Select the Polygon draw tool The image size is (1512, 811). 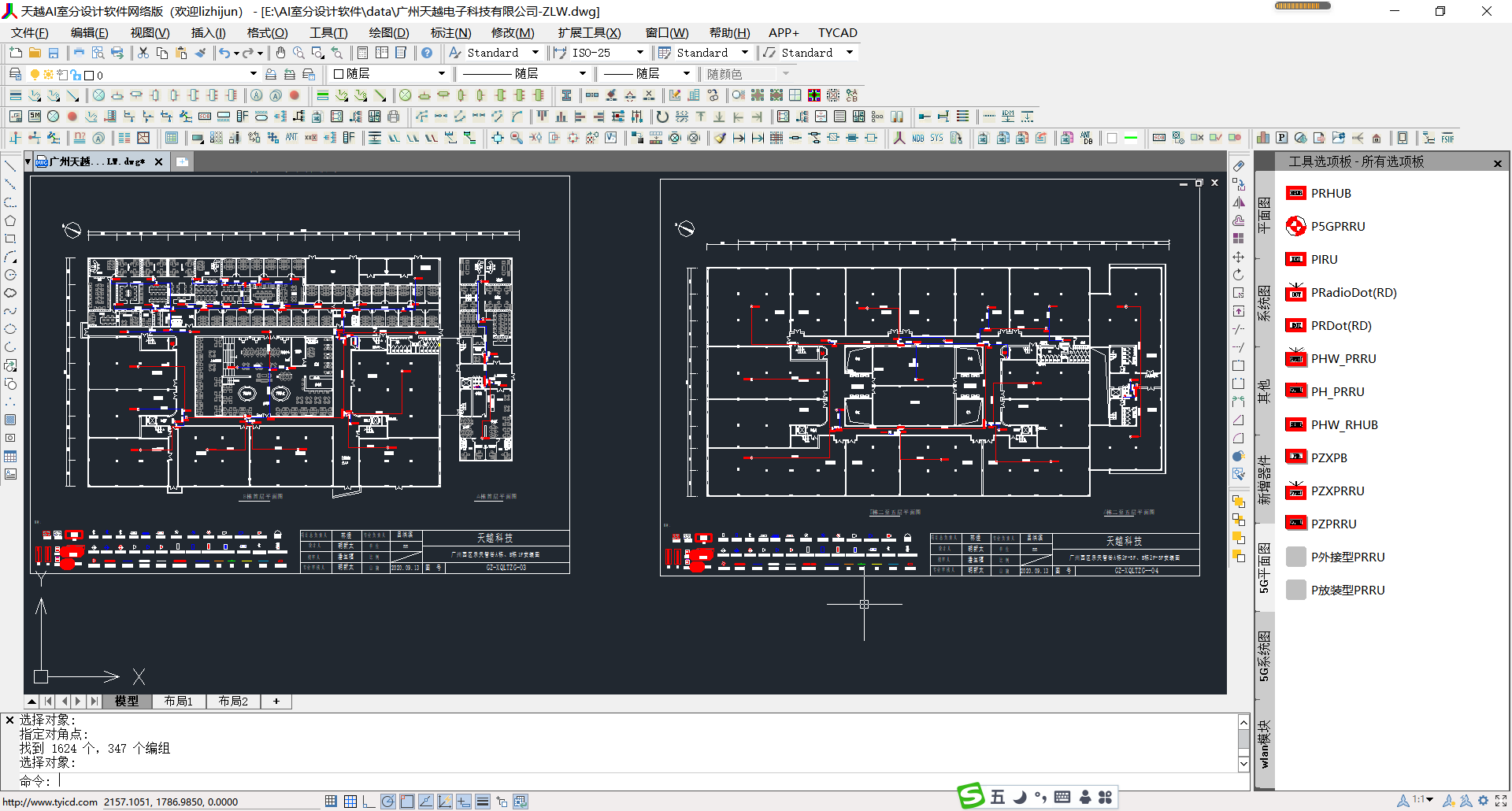pos(10,220)
